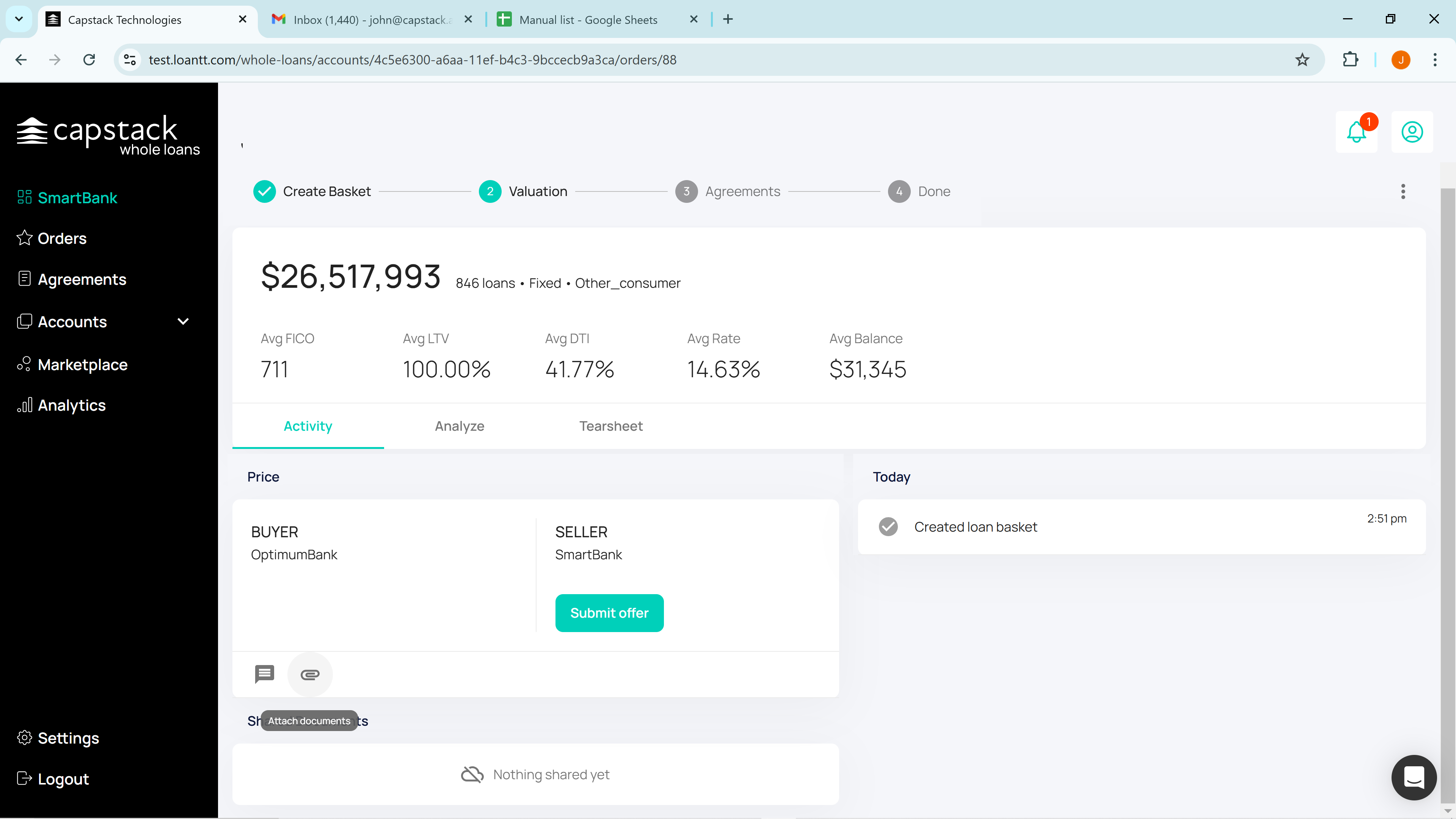
Task: Open browser extensions puzzle icon
Action: coord(1350,60)
